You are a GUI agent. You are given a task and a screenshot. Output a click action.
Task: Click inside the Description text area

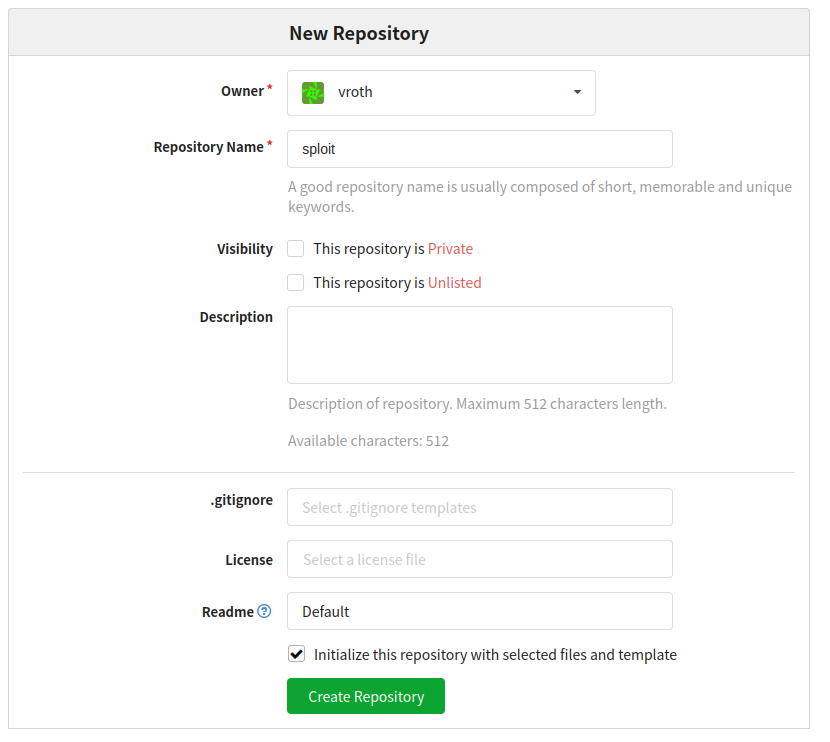coord(480,345)
